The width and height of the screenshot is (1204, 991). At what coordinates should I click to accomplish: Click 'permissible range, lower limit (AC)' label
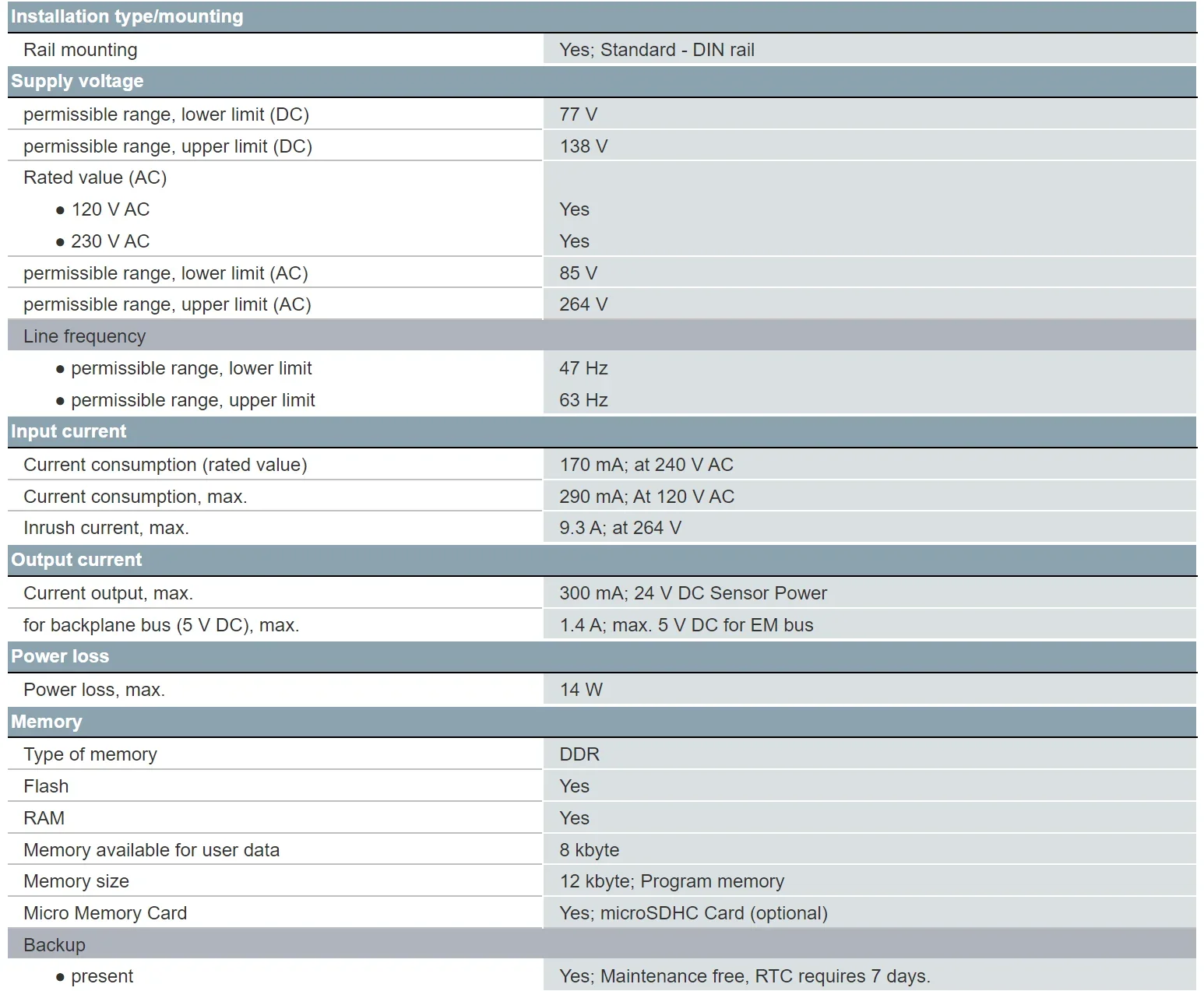coord(166,273)
